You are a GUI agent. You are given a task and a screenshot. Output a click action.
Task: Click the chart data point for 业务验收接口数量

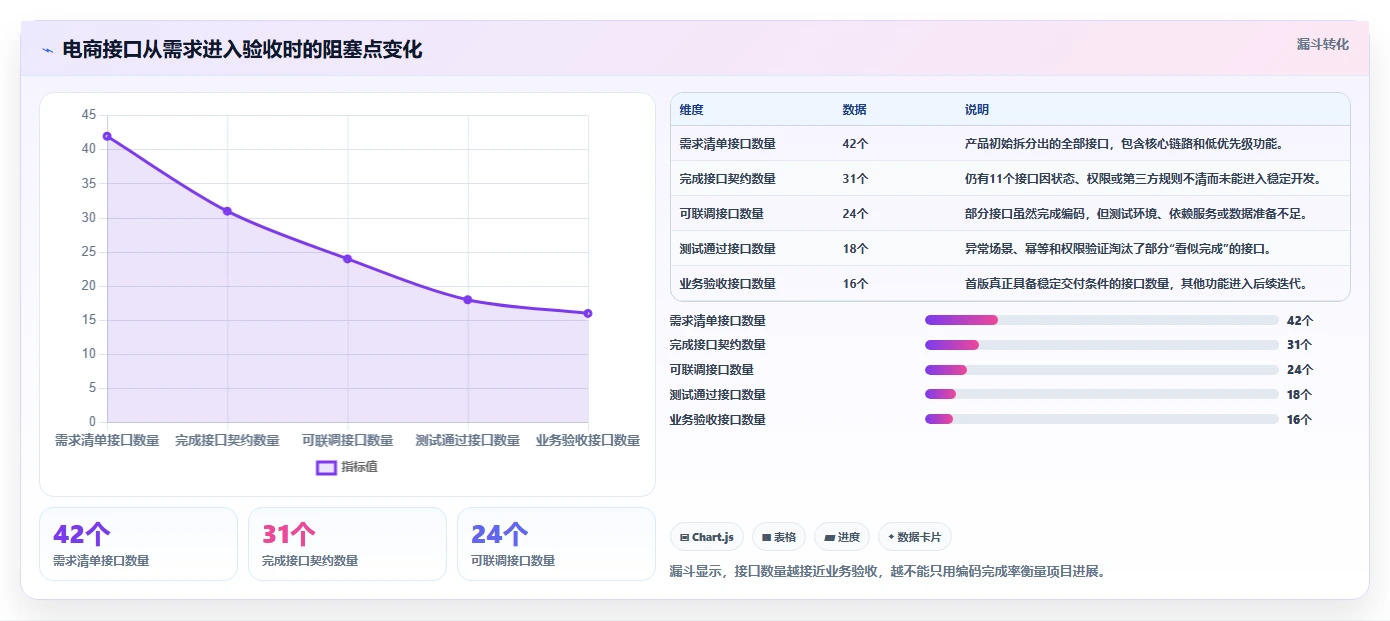point(587,314)
